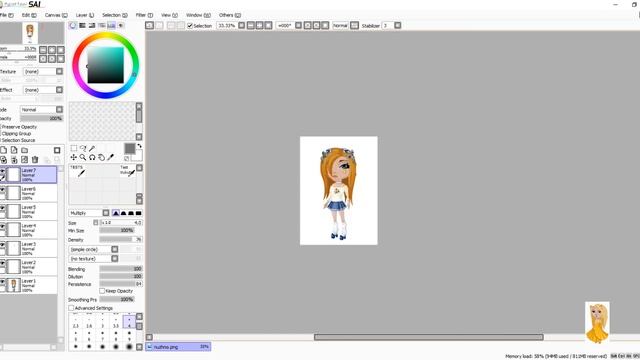640x360 pixels.
Task: Open the Effect (none) dropdown
Action: tap(43, 90)
